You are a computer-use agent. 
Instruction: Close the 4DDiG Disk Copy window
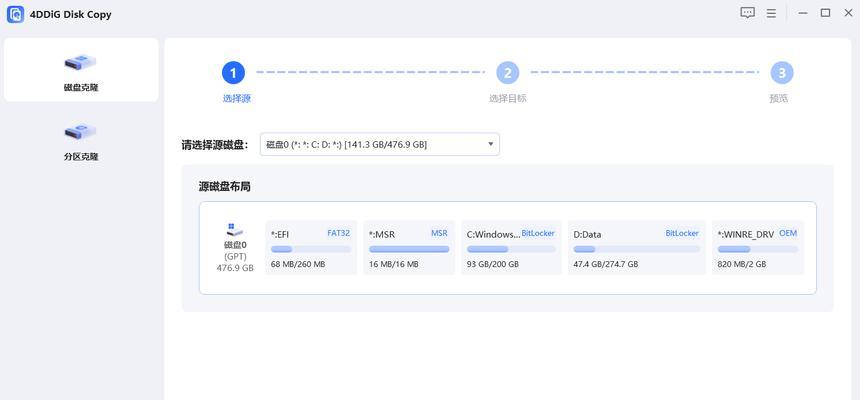[848, 13]
